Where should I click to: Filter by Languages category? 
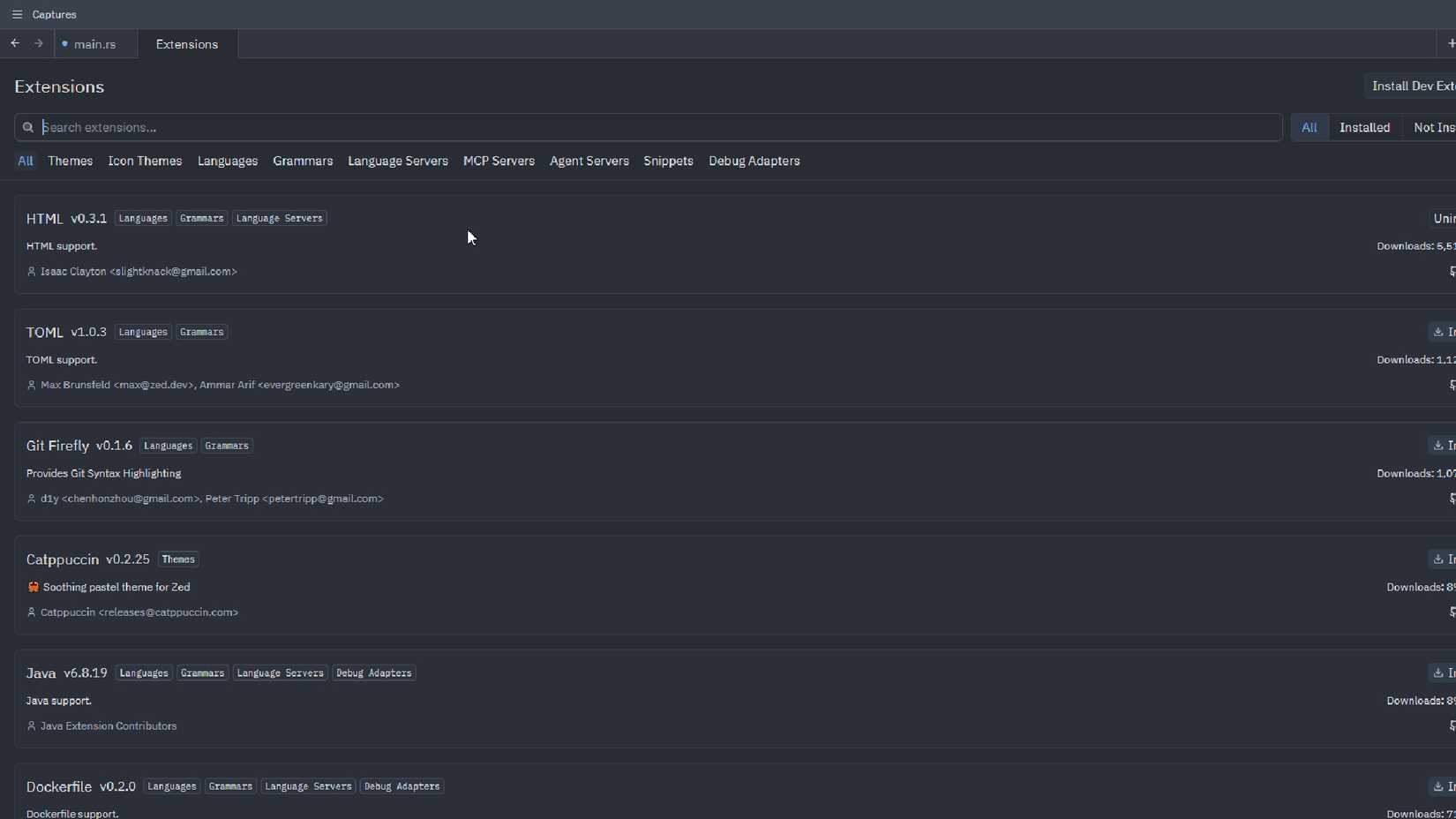(228, 161)
